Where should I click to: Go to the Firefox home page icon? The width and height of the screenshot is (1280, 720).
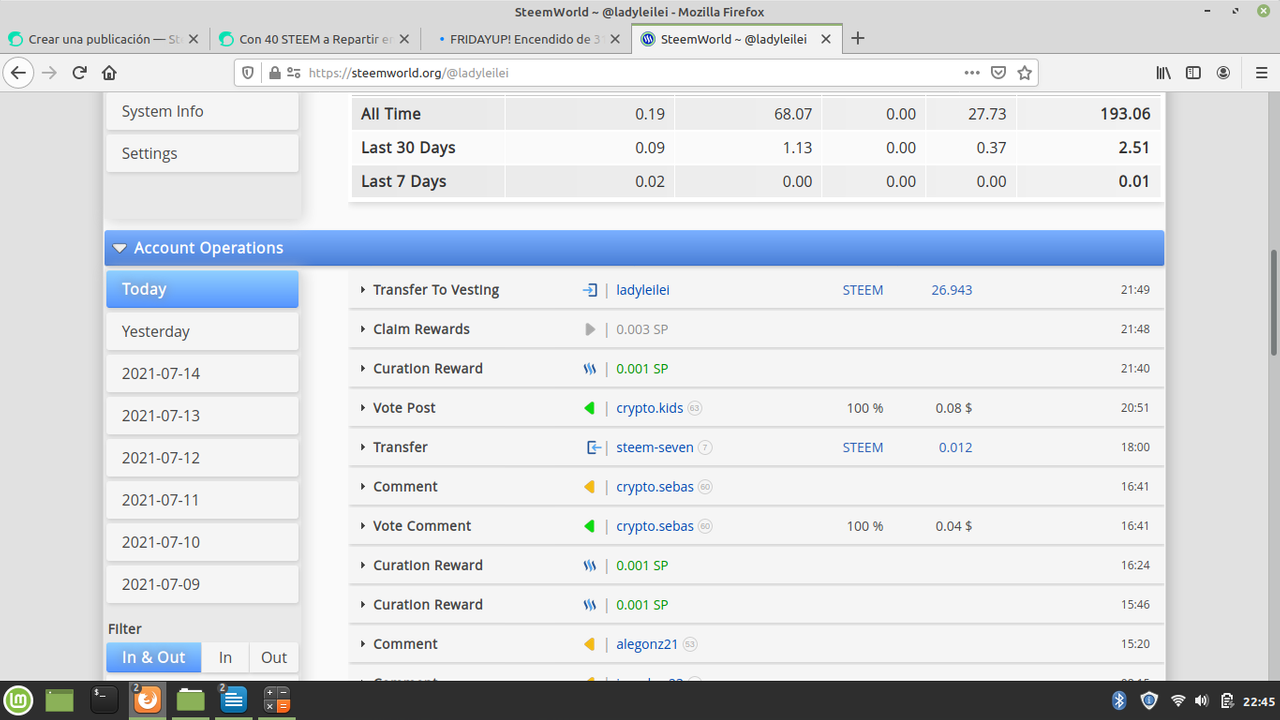coord(109,73)
